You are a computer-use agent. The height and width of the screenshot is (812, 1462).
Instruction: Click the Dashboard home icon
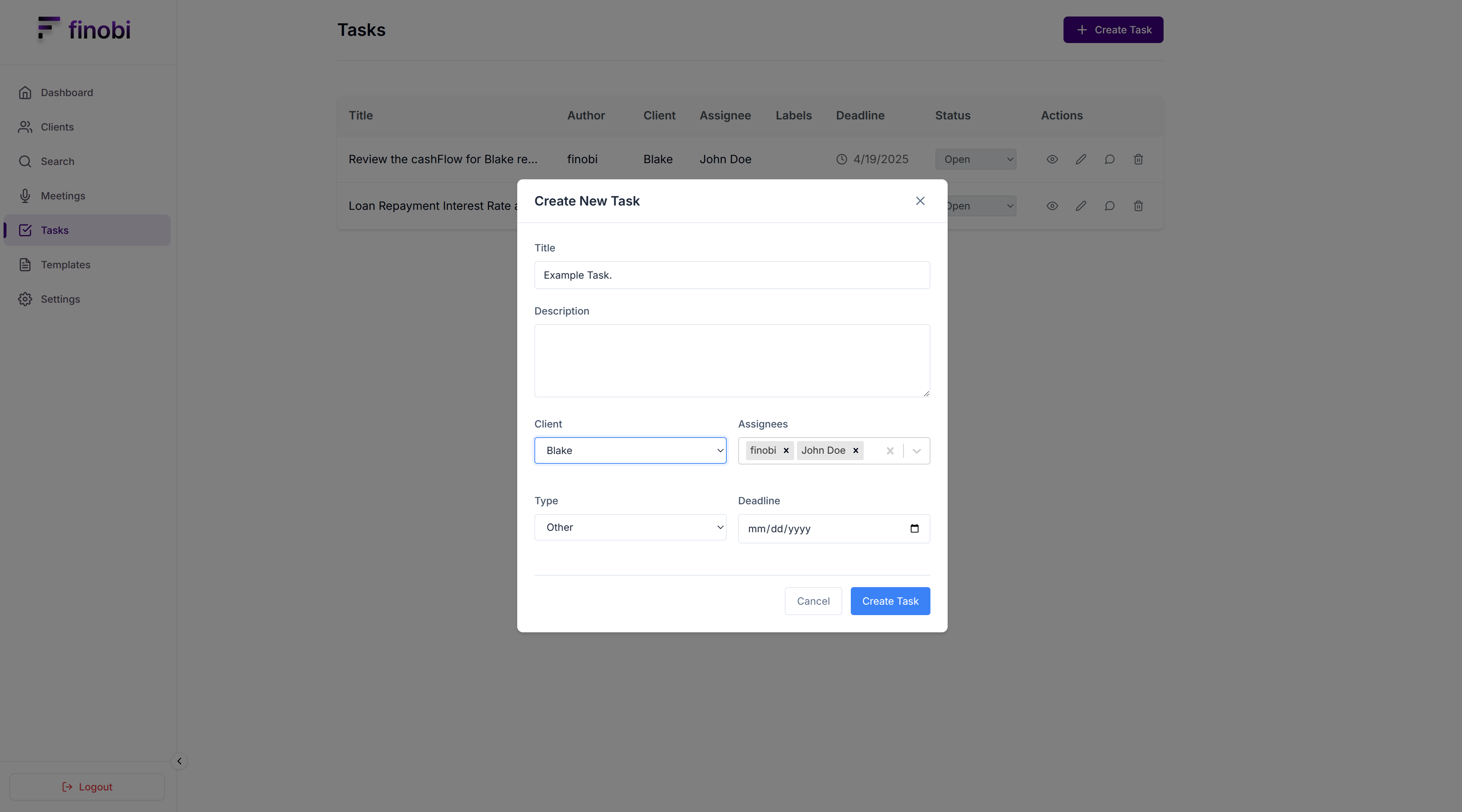click(x=25, y=93)
